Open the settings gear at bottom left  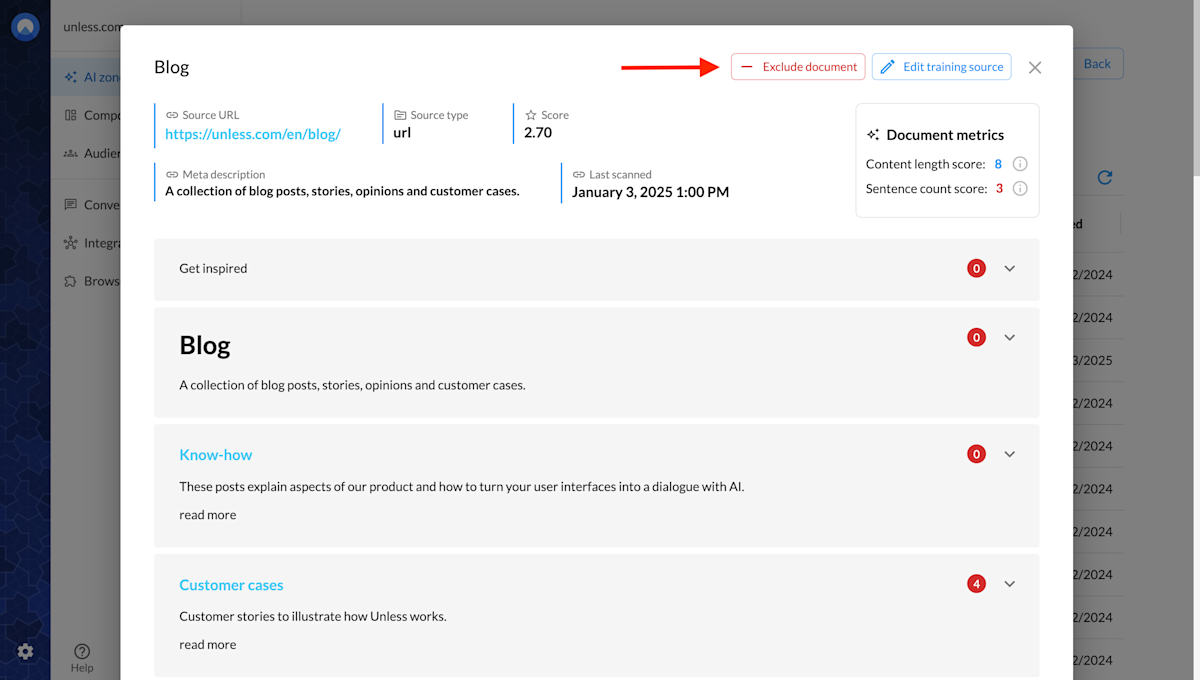click(24, 651)
